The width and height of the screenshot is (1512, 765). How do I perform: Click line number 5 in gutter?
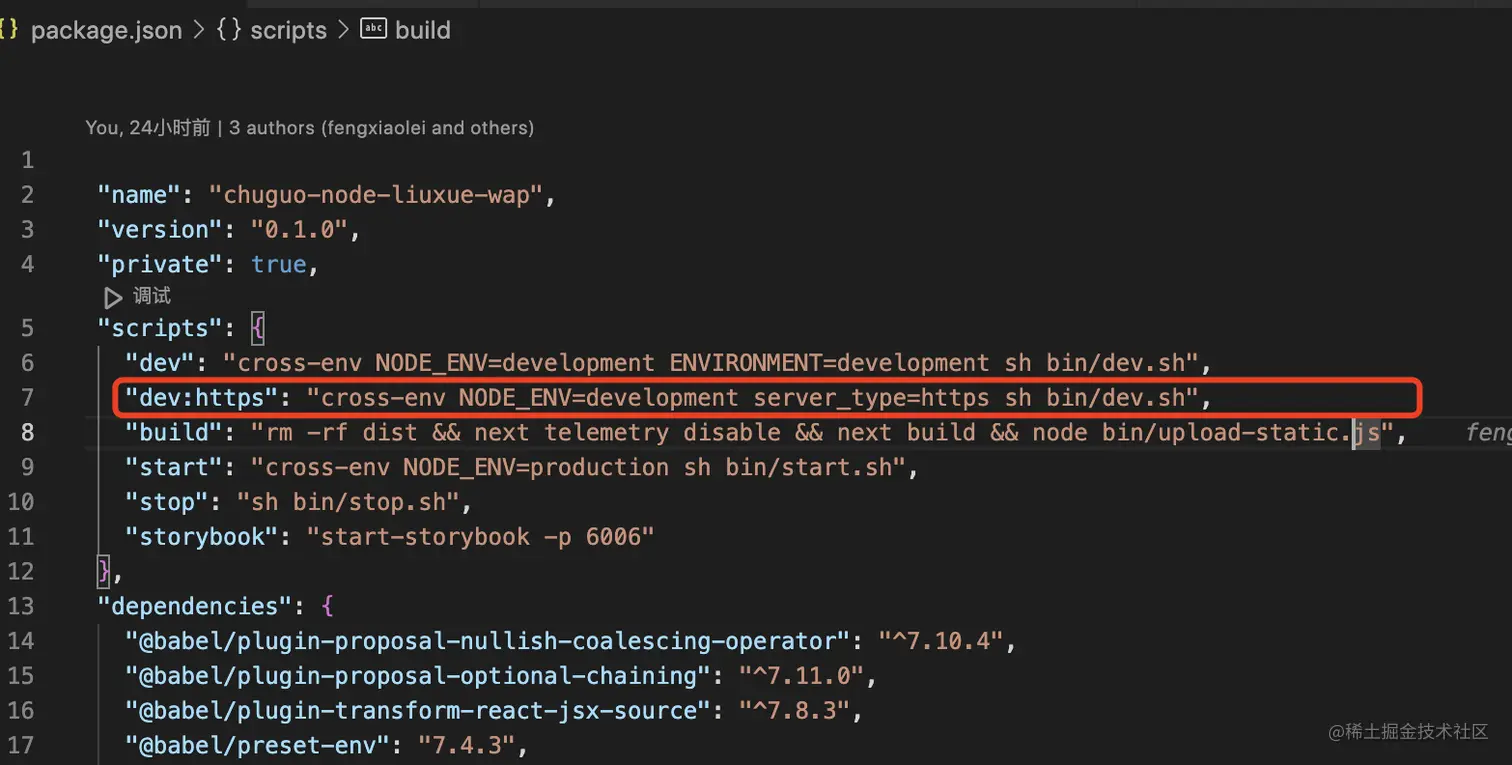tap(27, 328)
